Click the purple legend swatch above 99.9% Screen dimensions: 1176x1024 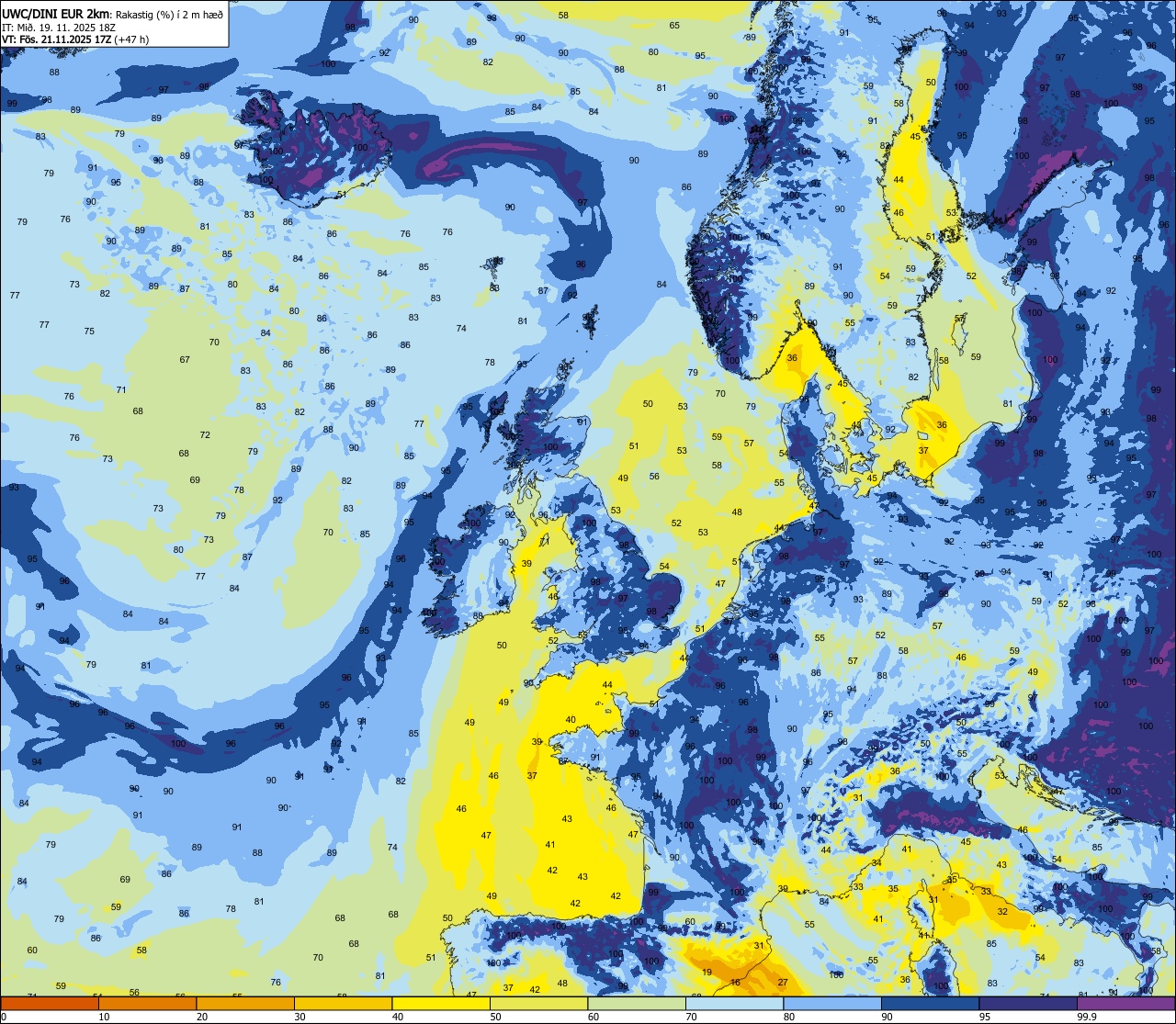[x=1125, y=1004]
